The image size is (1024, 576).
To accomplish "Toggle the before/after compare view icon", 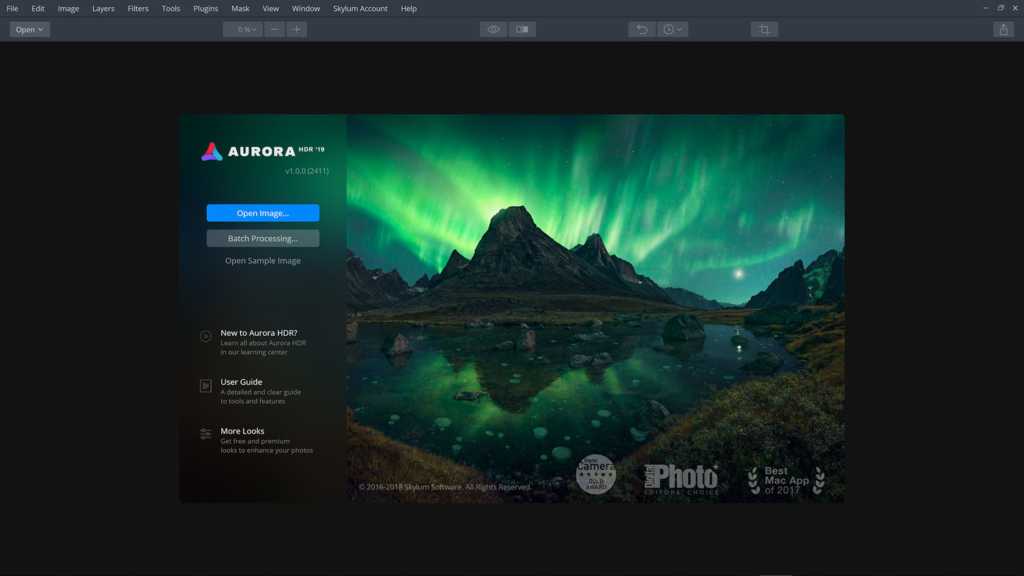I will 522,29.
